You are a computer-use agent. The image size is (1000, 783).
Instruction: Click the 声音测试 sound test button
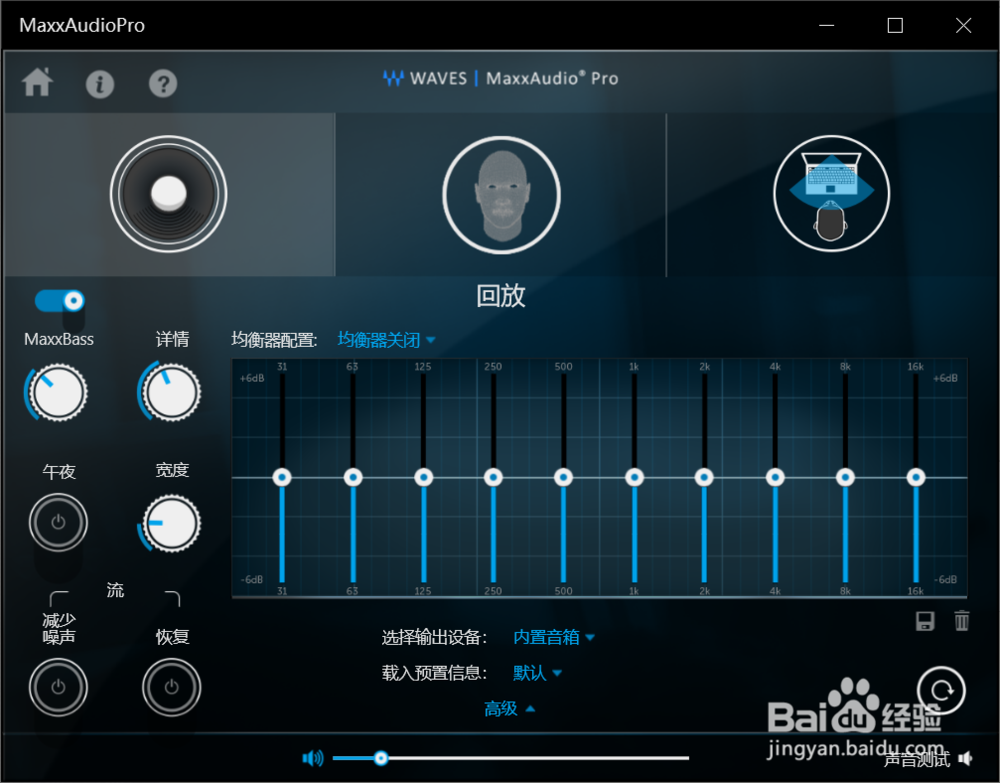click(928, 759)
